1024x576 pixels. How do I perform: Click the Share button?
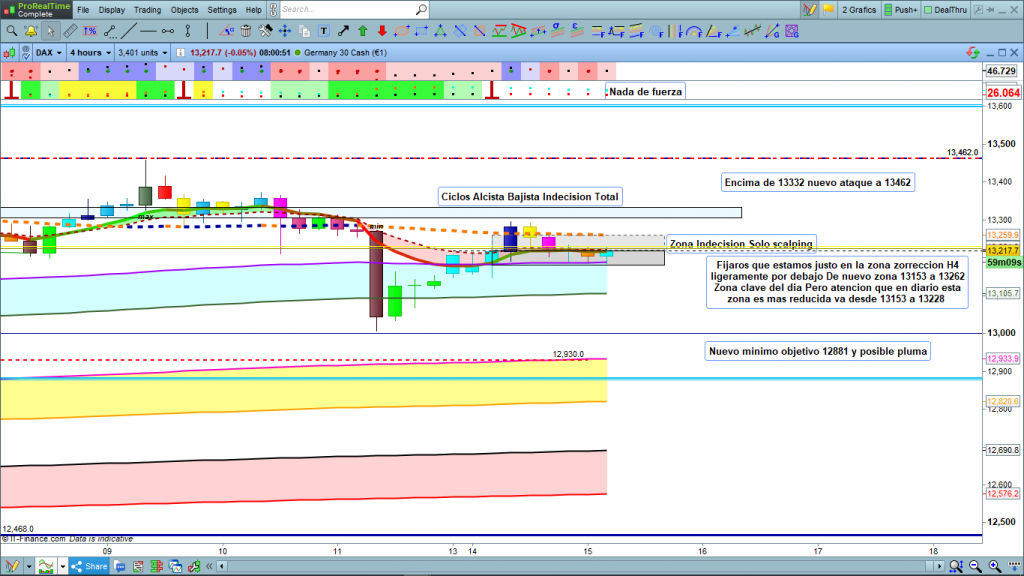pyautogui.click(x=90, y=566)
